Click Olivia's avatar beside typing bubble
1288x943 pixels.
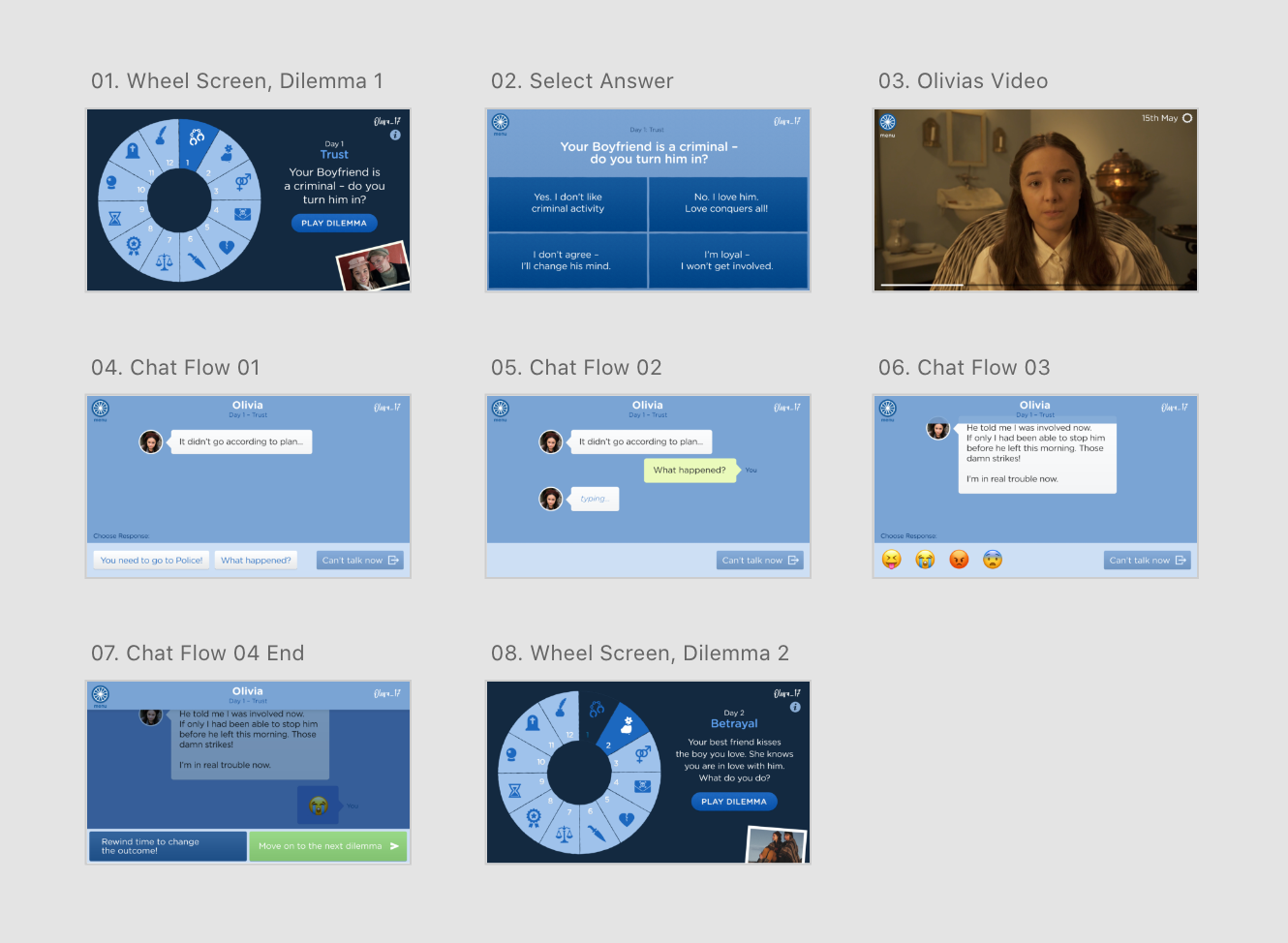point(551,499)
